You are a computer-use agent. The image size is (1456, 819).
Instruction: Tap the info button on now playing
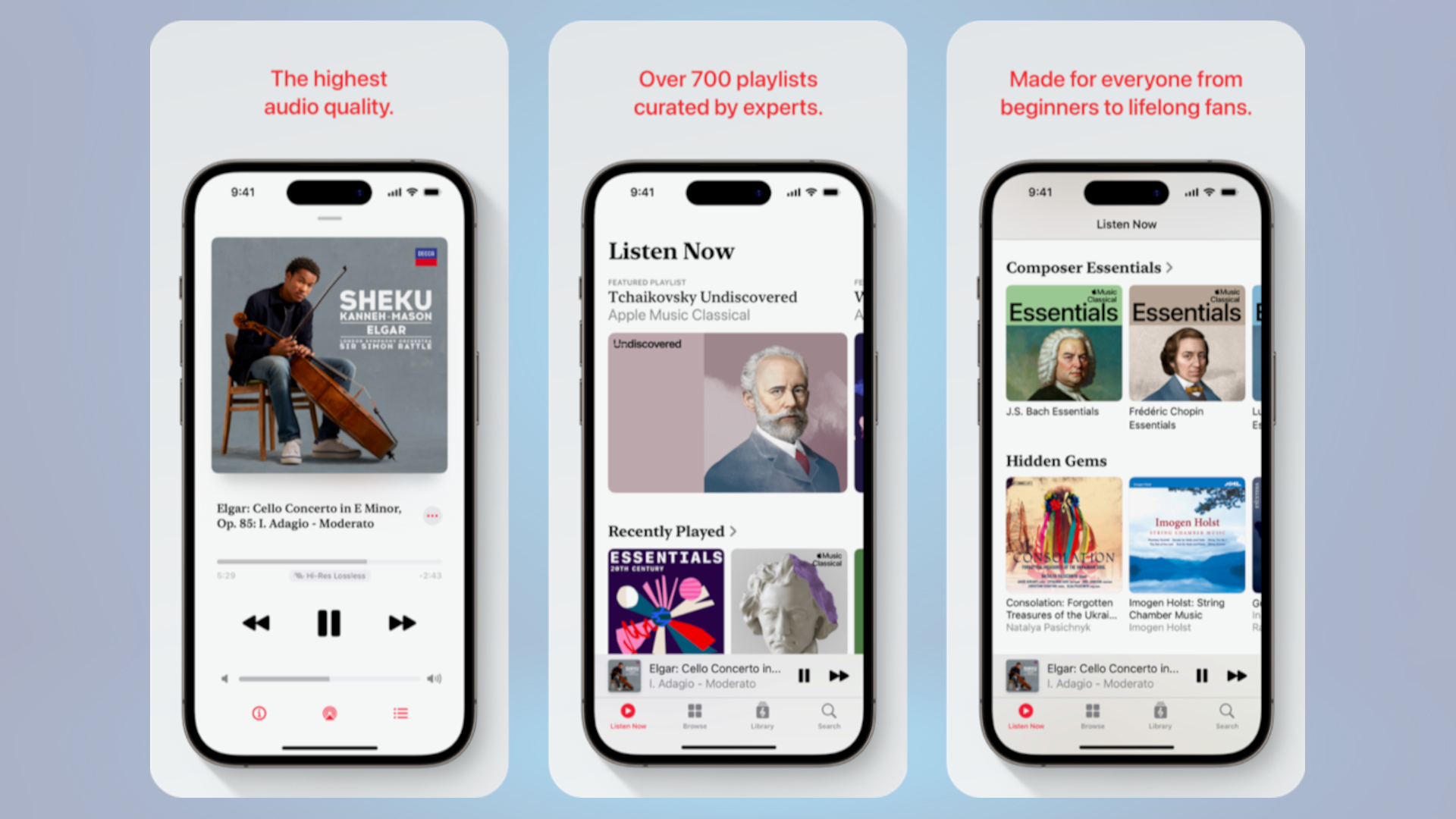click(261, 713)
